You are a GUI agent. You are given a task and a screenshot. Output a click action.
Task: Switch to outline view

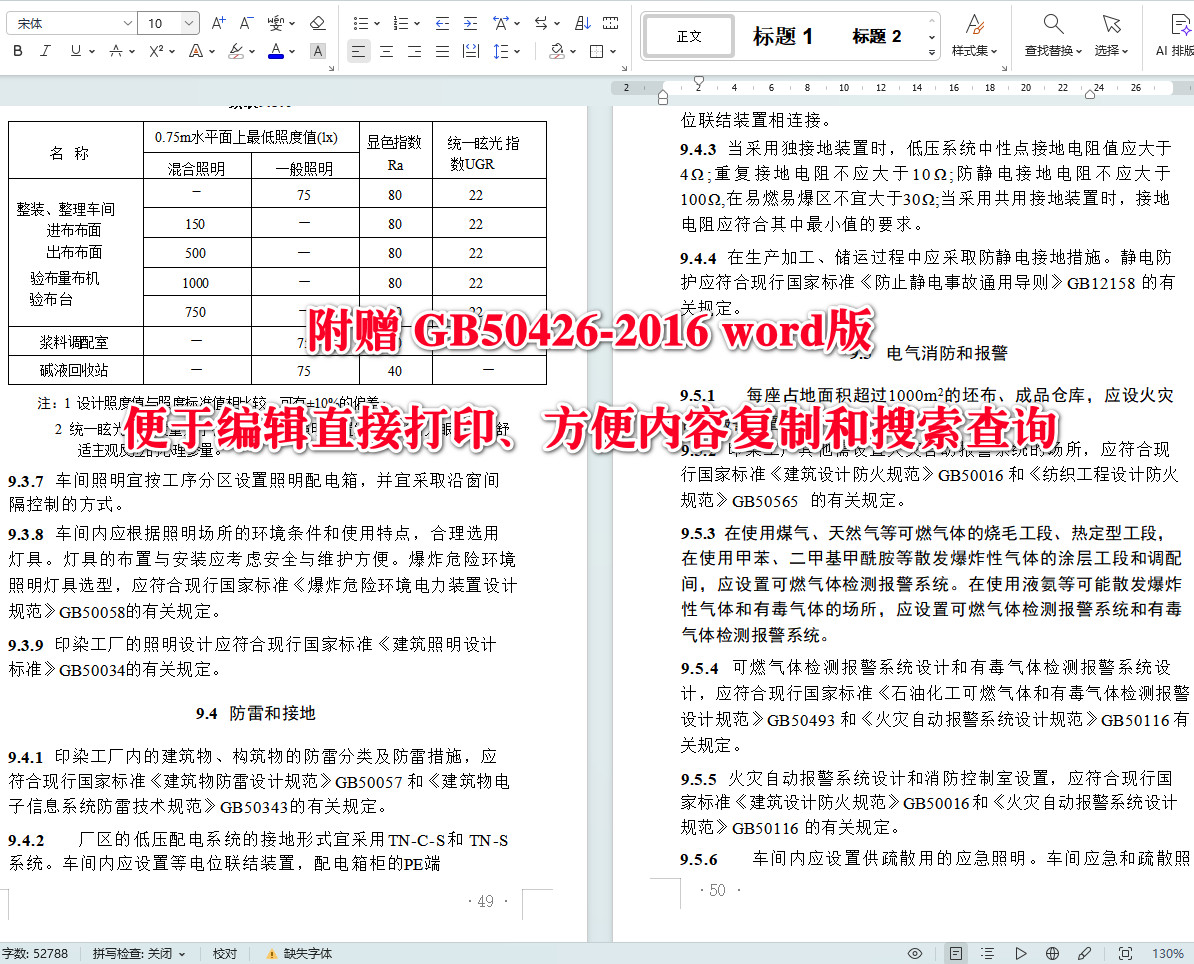point(988,953)
